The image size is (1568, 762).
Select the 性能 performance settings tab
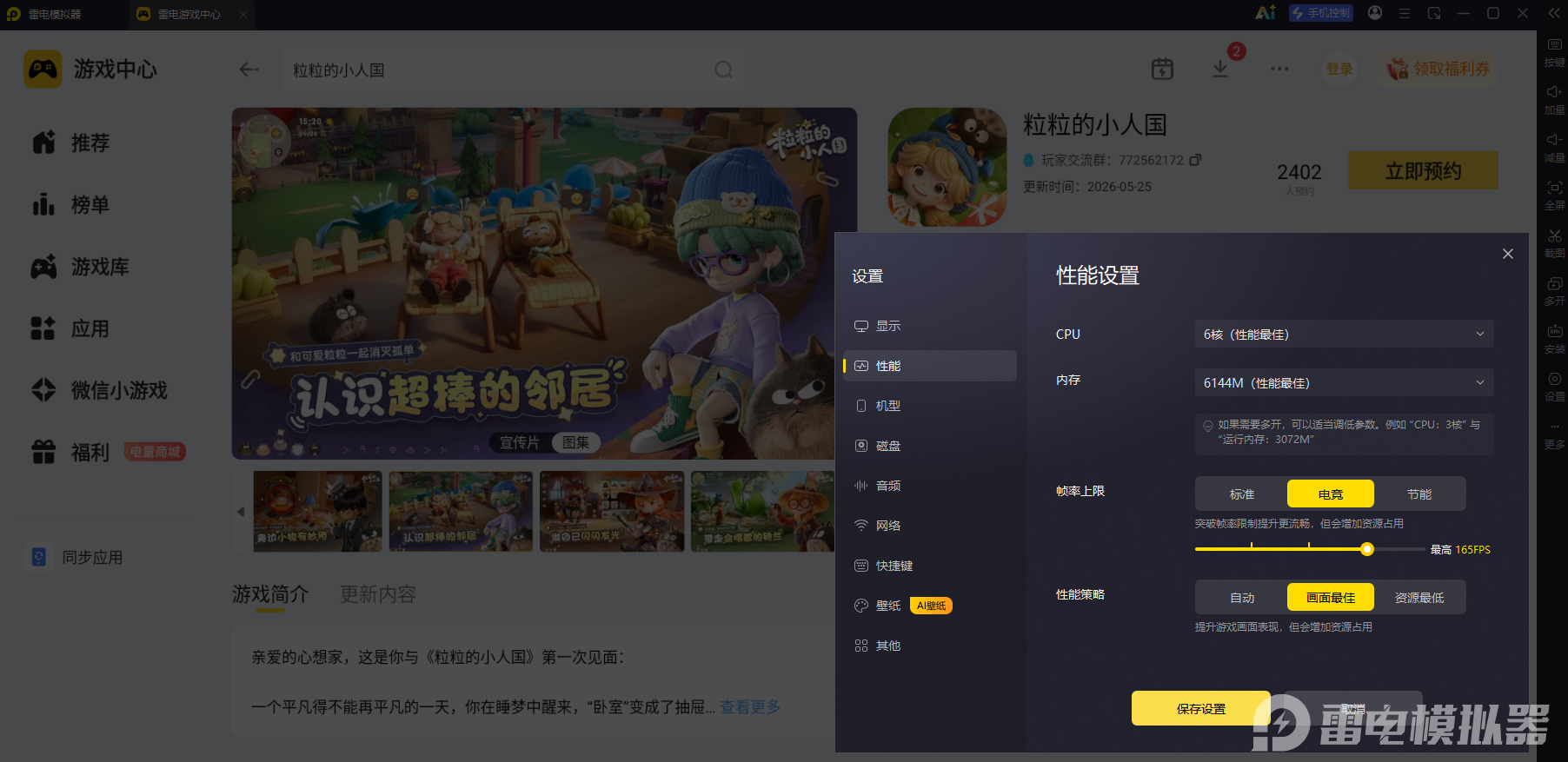click(x=930, y=366)
